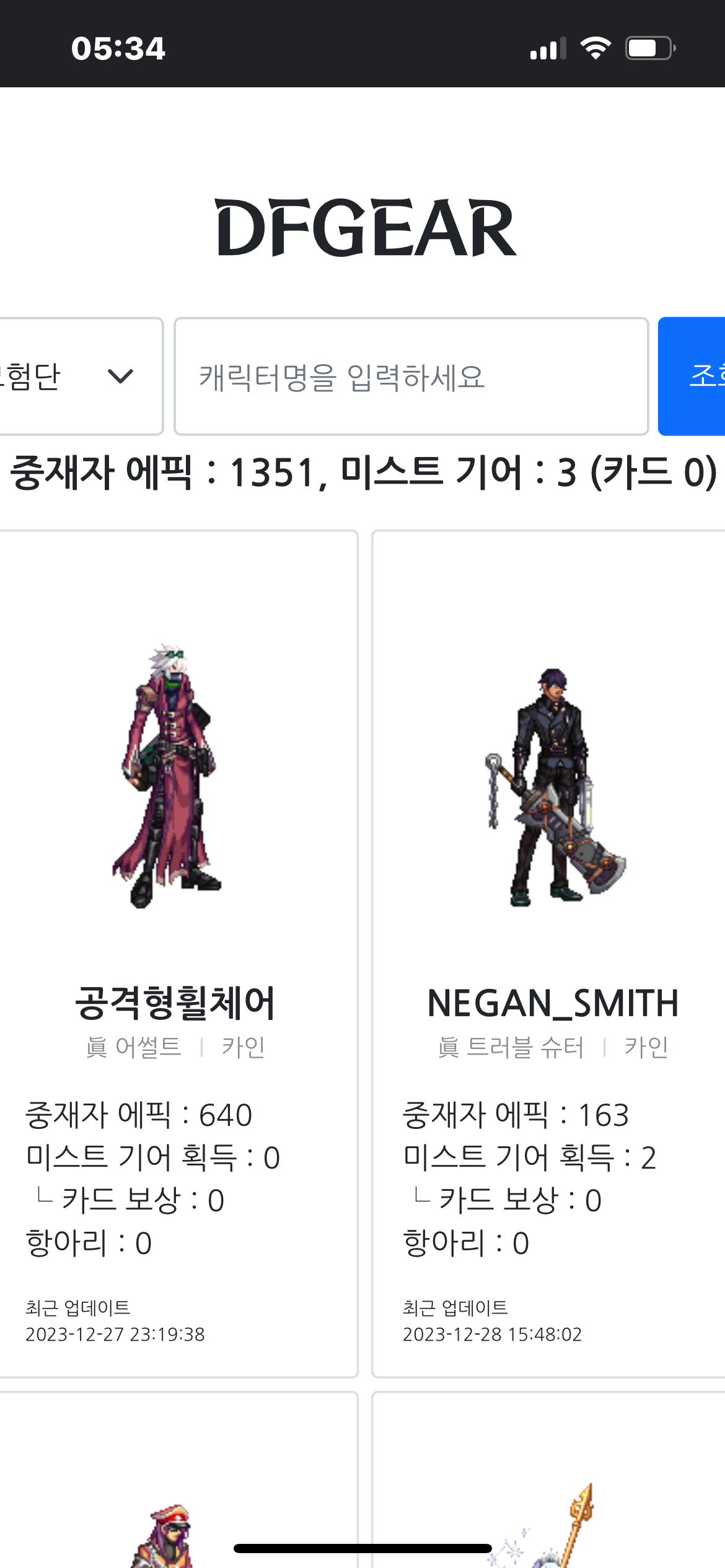This screenshot has width=725, height=1568.
Task: Focus the 캐릭터명을 입력하세요 input field
Action: point(411,377)
